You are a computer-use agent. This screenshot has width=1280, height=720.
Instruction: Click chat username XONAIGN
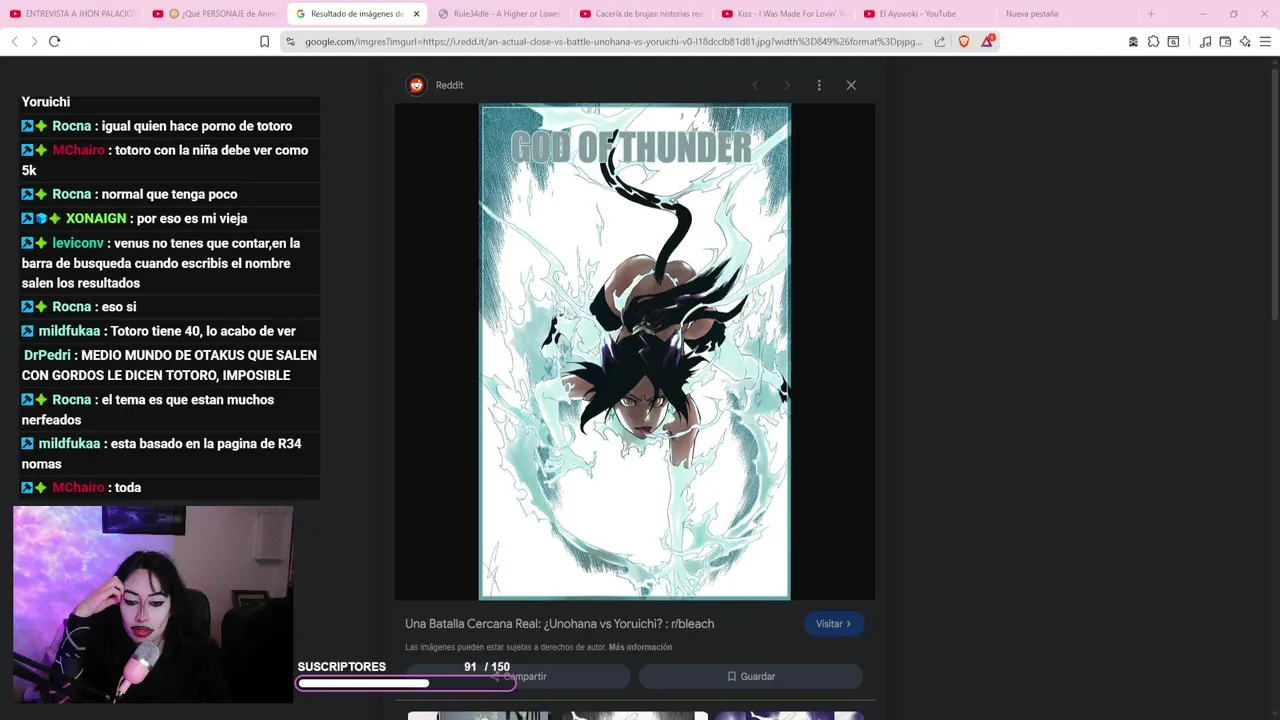[96, 218]
